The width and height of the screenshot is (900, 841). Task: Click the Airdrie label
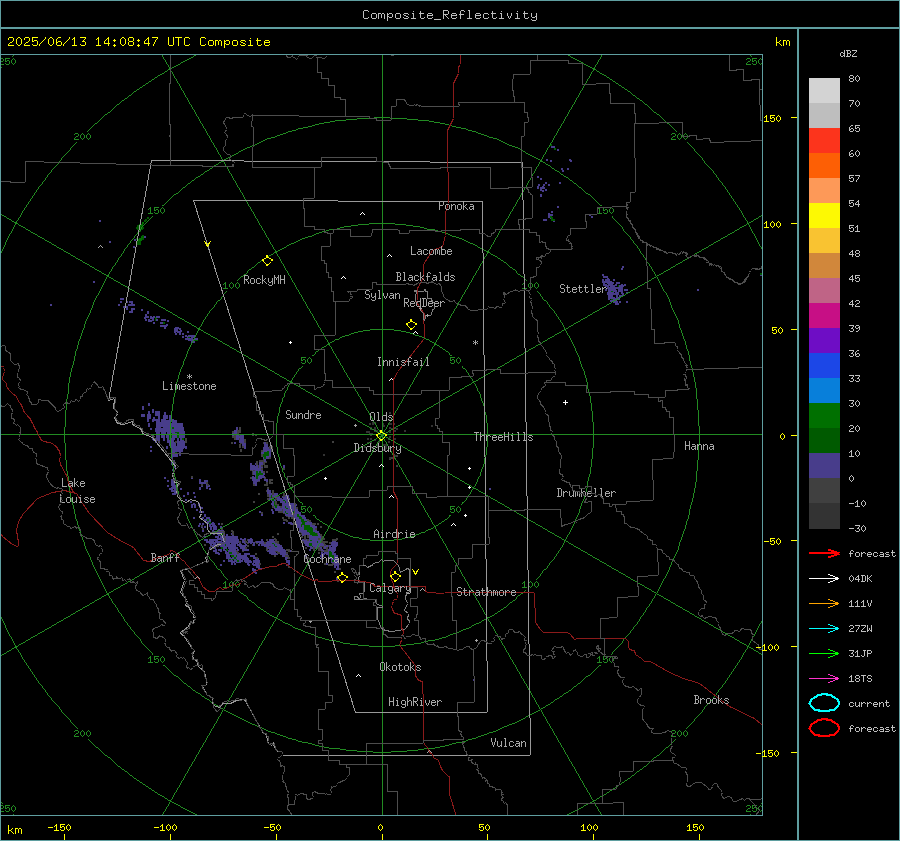[394, 534]
